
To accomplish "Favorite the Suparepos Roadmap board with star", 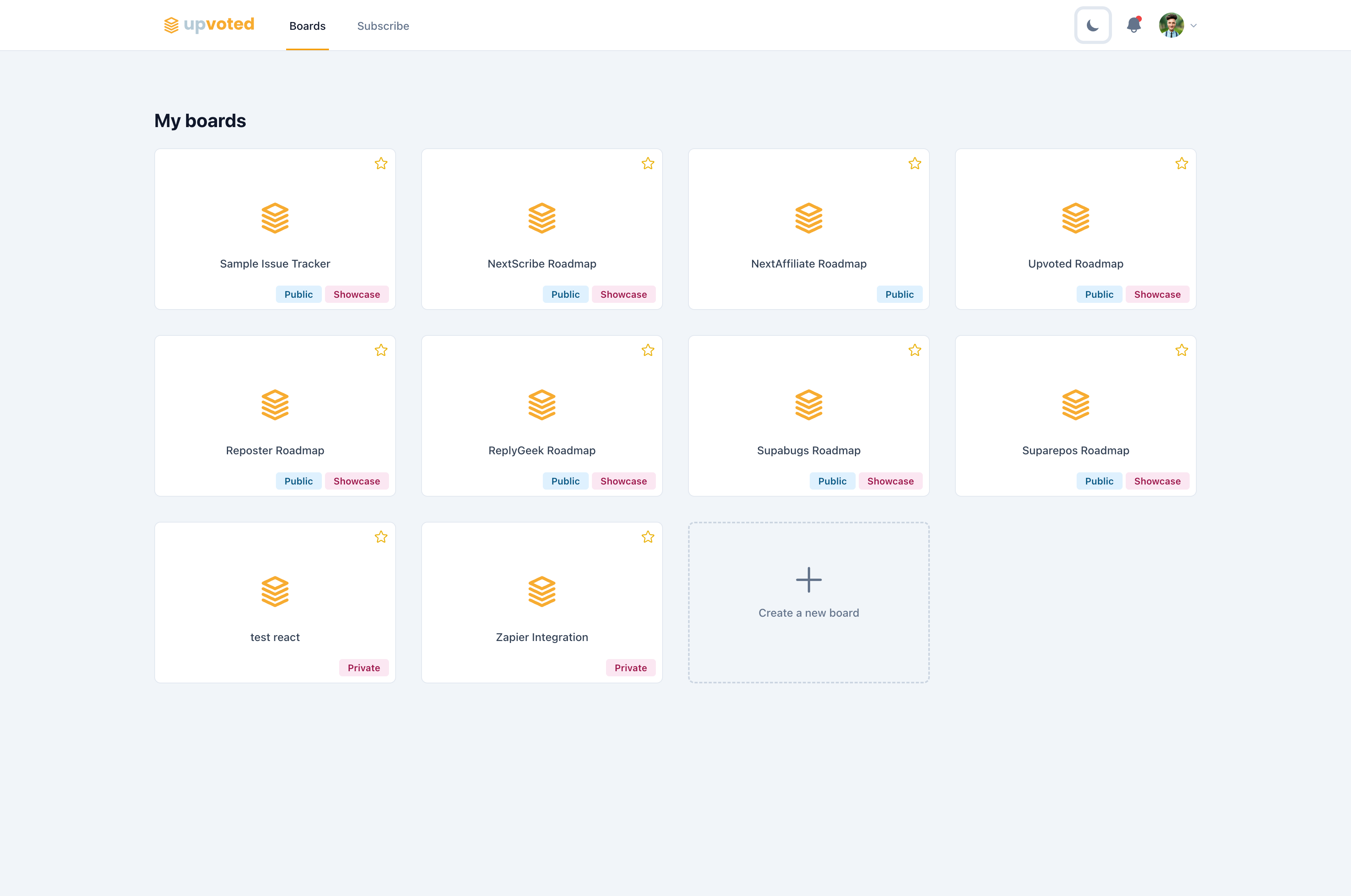I will click(1181, 350).
